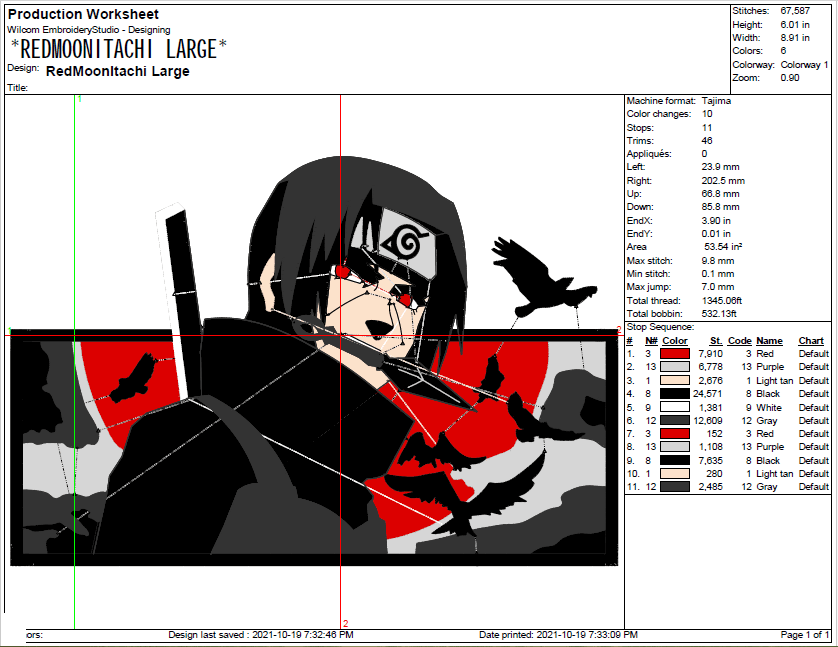Click the total stitches value '67,587'
Viewport: 838px width, 647px height.
(x=795, y=11)
